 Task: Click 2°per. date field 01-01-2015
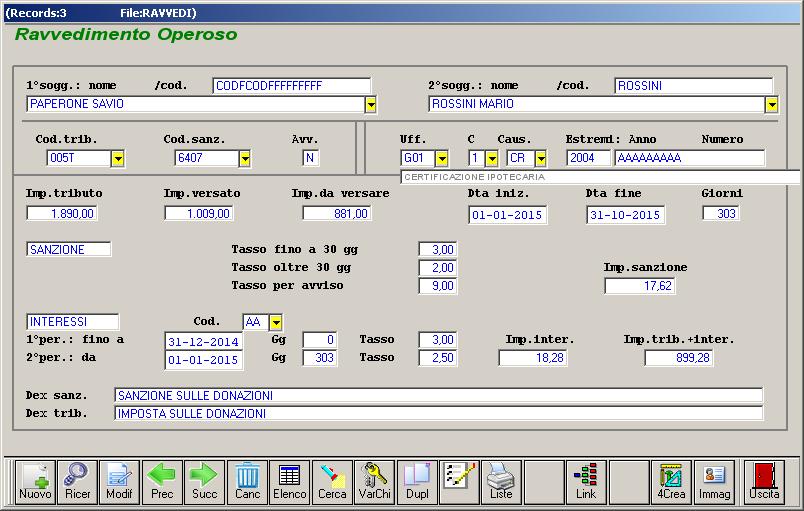pos(204,360)
